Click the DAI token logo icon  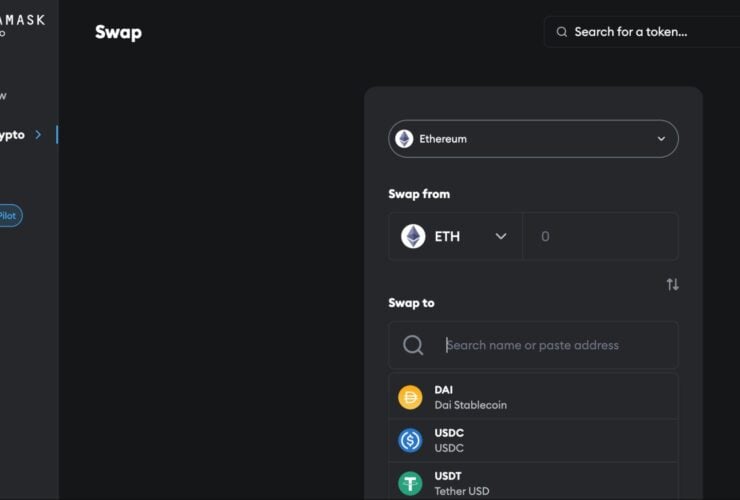[x=410, y=397]
